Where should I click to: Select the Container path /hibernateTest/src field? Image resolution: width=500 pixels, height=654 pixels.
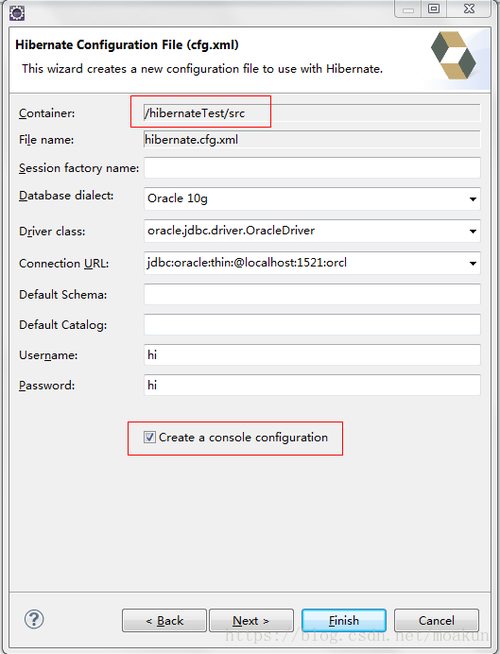pos(312,113)
